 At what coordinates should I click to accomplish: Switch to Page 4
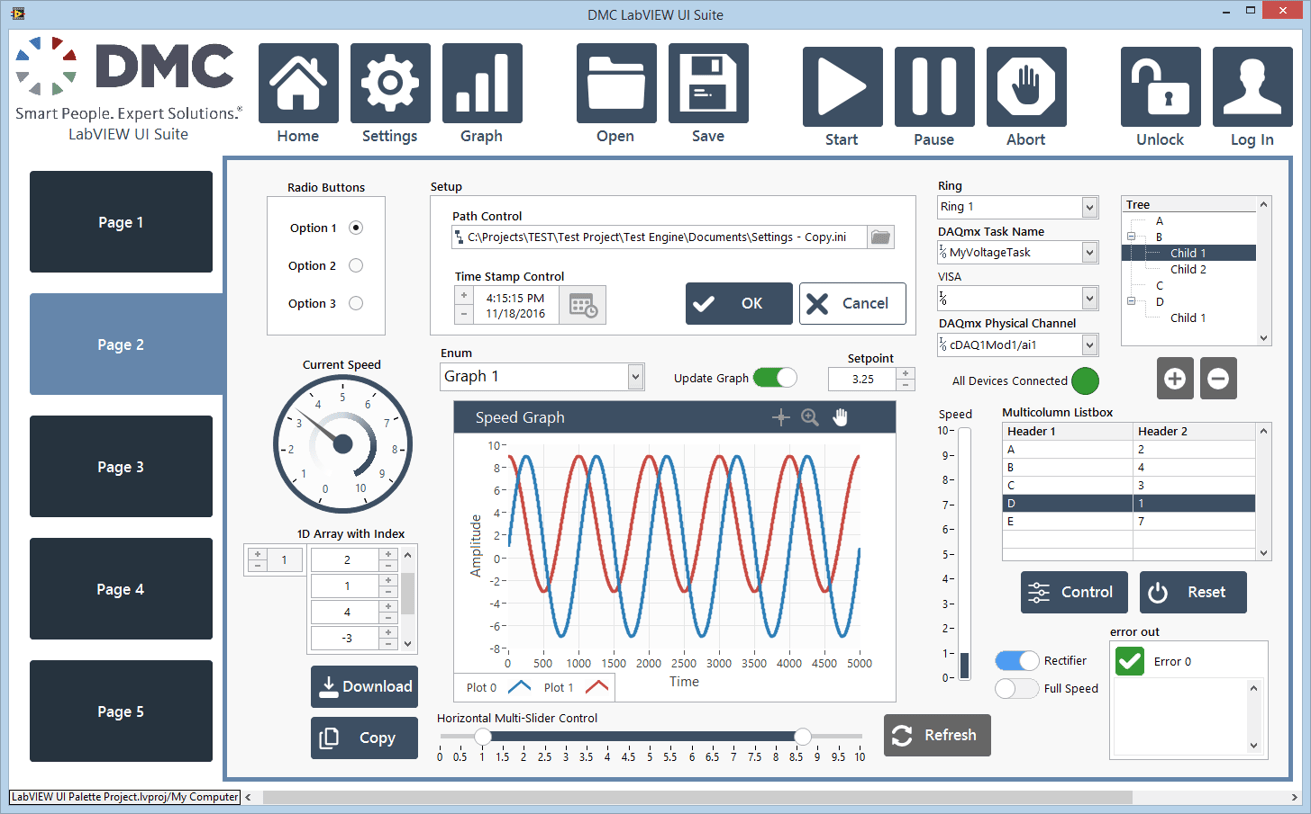(120, 589)
